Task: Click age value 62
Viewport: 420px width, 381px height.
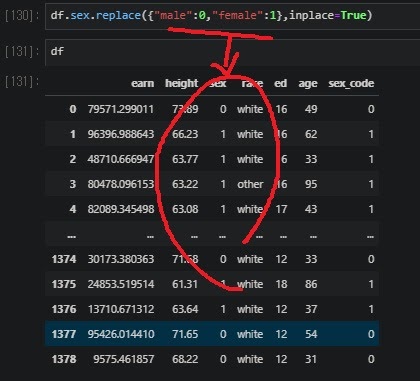Action: (x=311, y=134)
